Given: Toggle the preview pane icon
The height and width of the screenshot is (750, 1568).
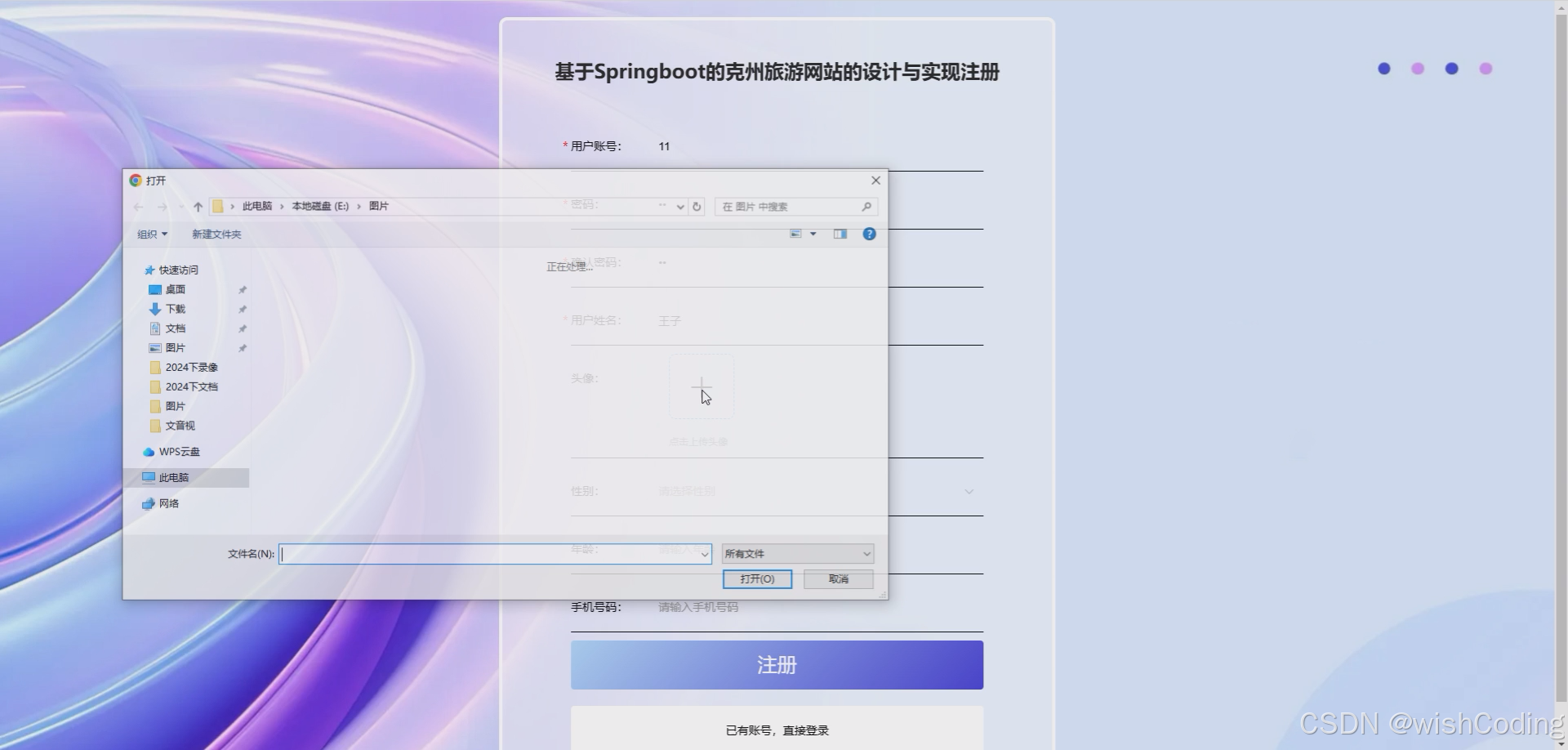Looking at the screenshot, I should point(840,234).
